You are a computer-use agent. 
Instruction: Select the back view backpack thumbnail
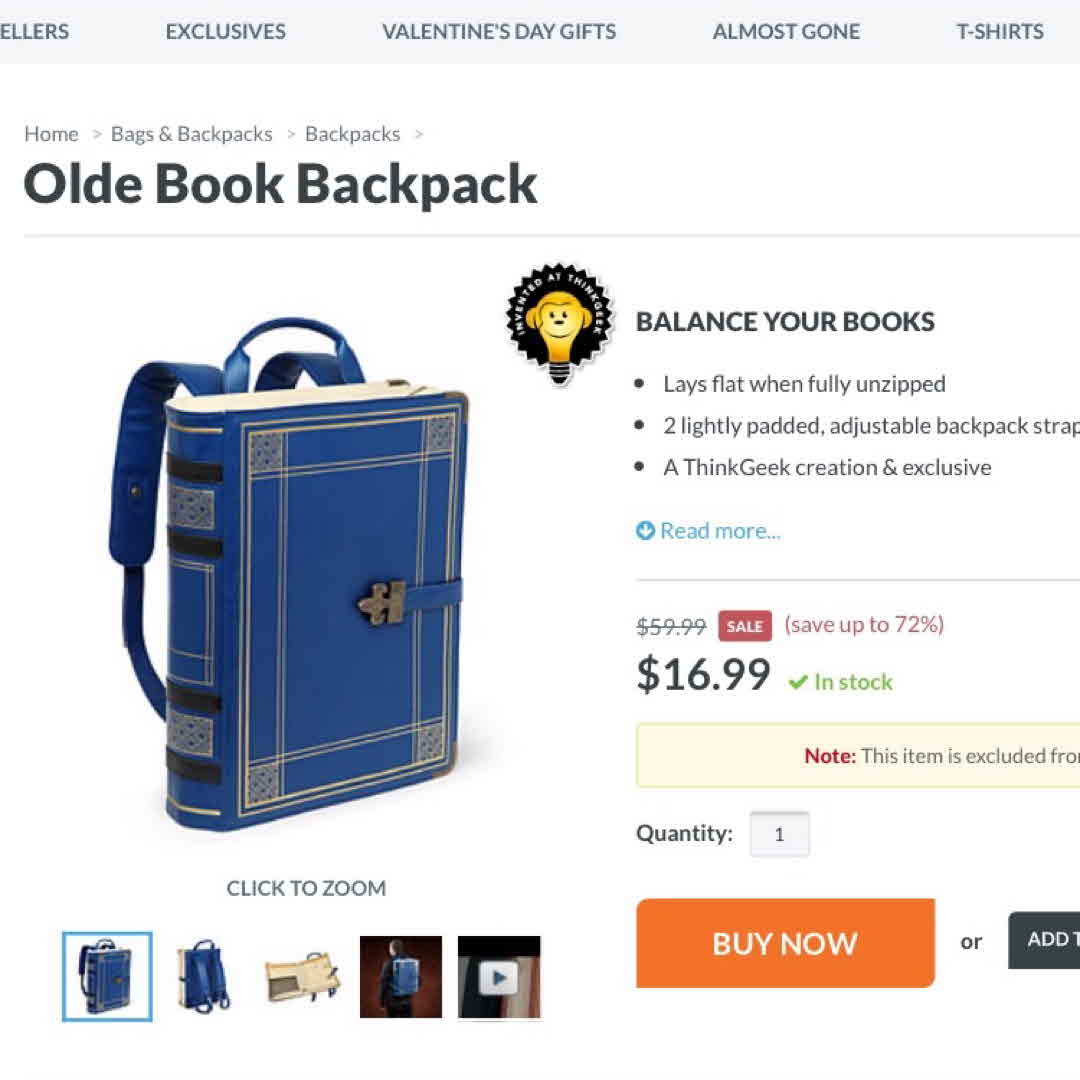[x=202, y=976]
